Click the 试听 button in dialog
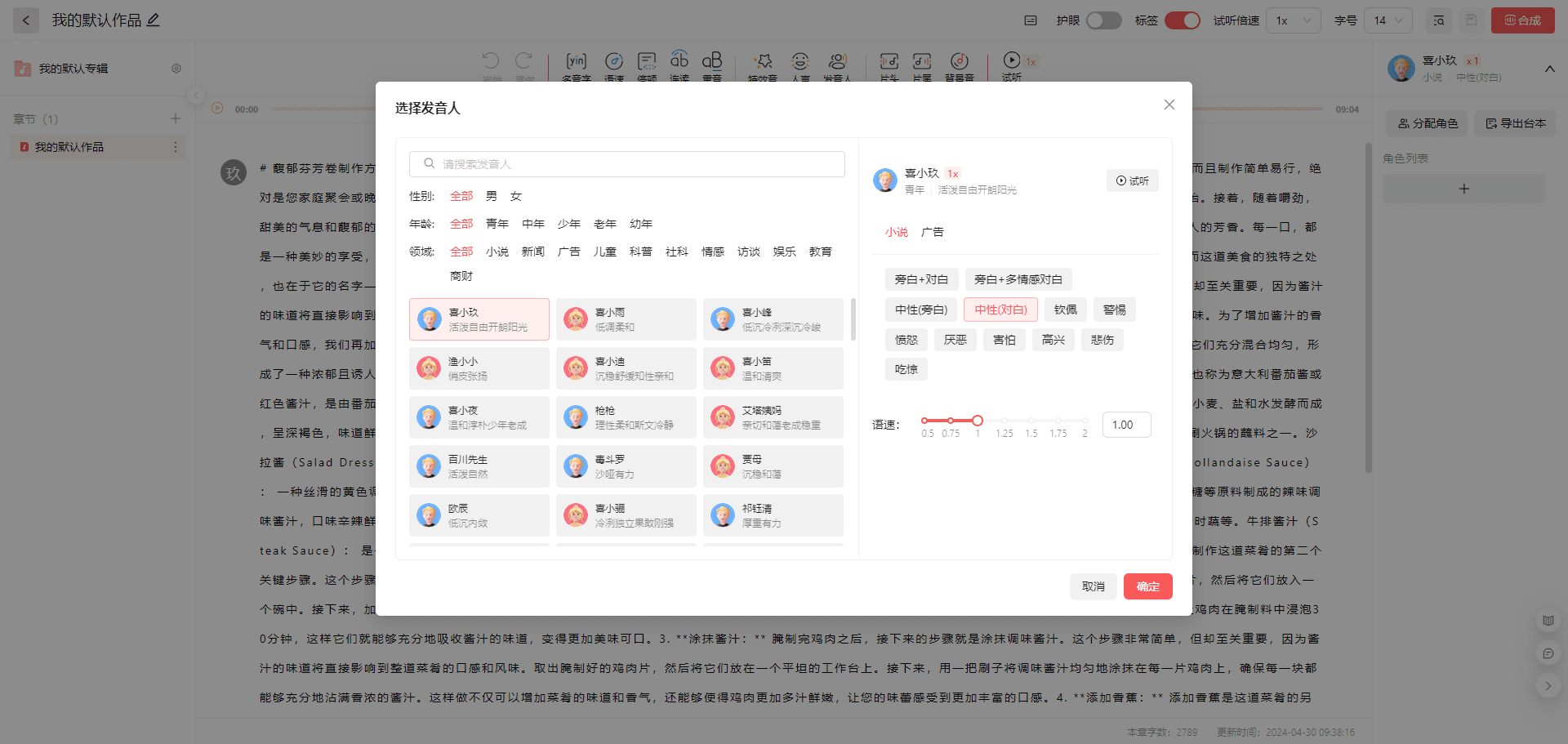1568x744 pixels. [x=1133, y=180]
